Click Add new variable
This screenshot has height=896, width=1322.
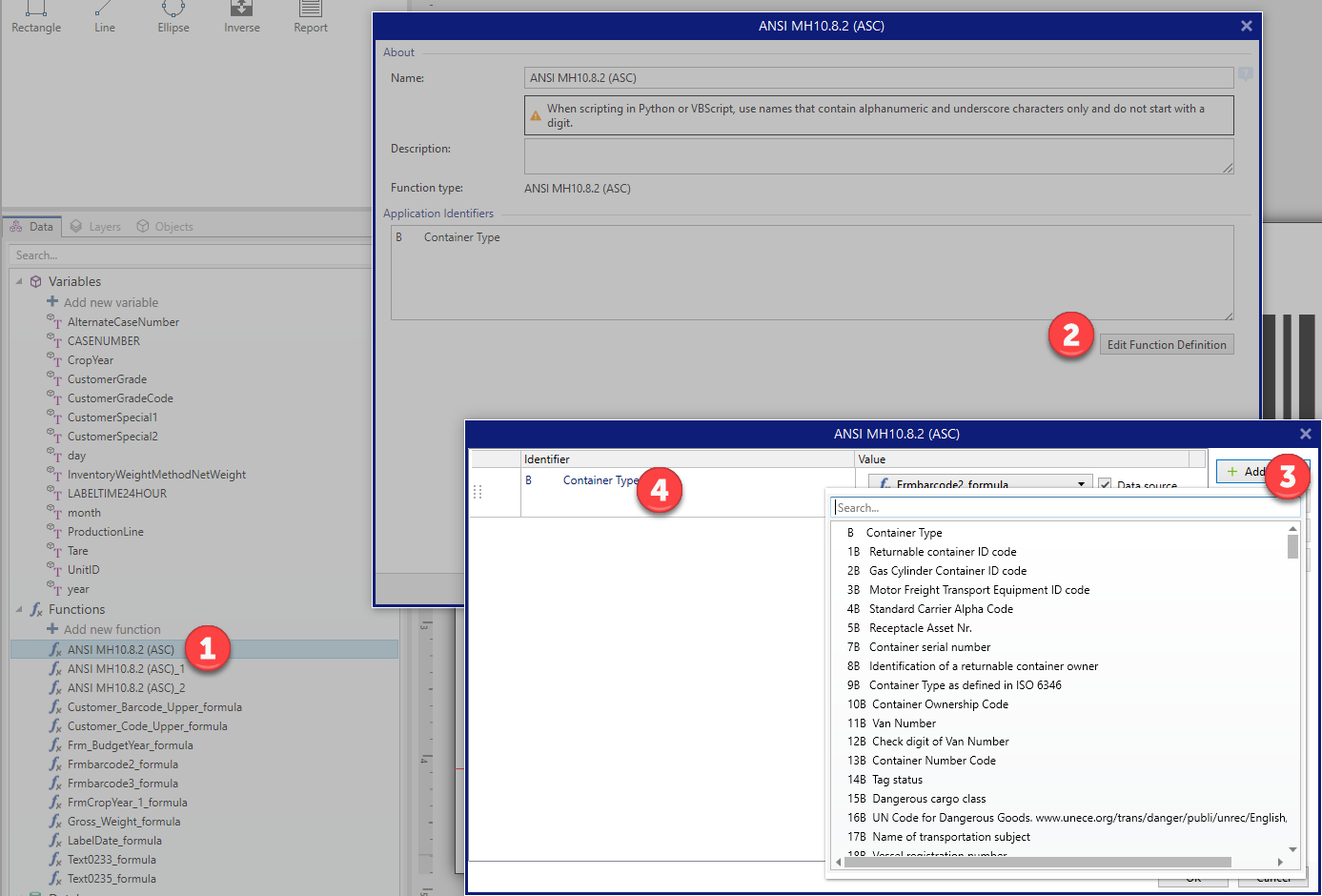103,302
